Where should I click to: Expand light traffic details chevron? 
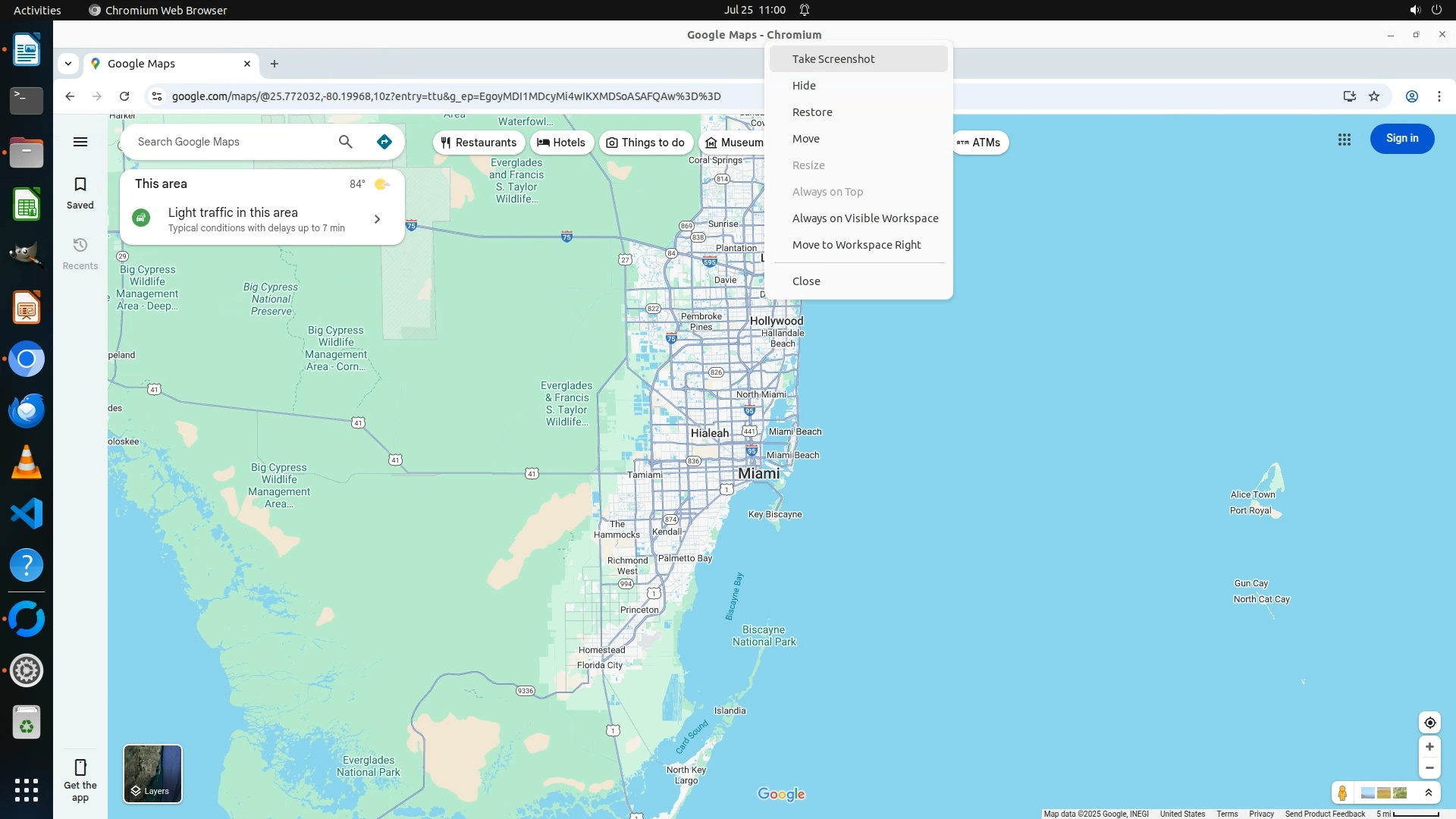pos(377,219)
